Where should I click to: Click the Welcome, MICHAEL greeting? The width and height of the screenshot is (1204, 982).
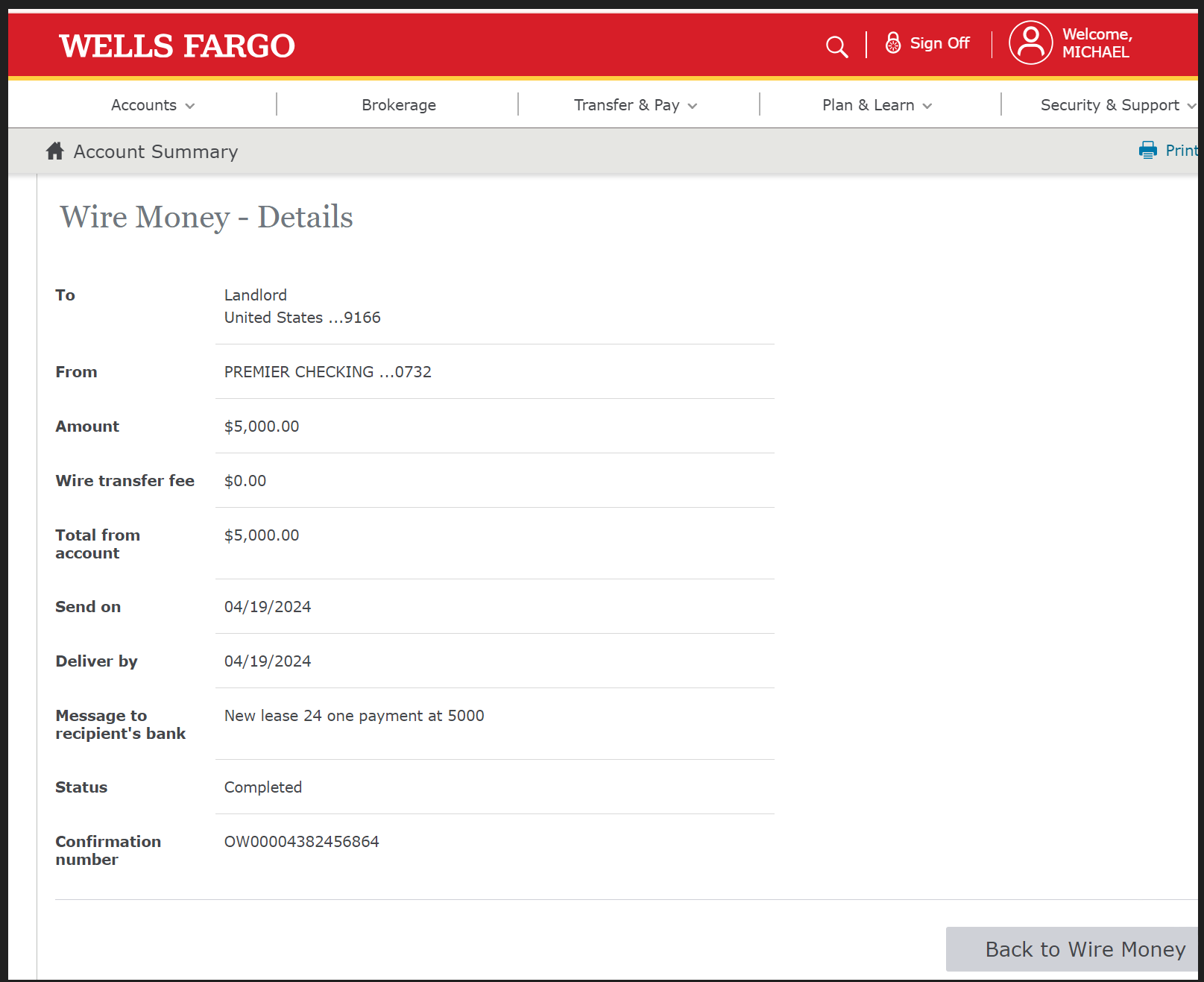1097,43
